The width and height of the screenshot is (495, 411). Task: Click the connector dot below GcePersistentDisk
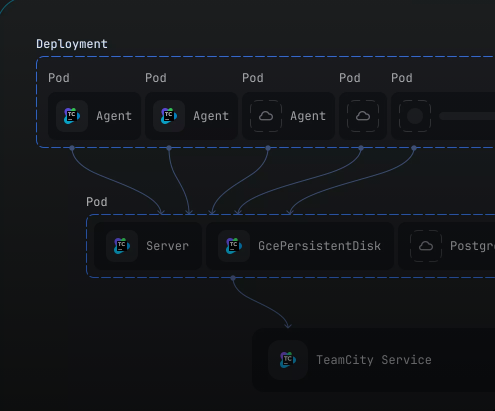233,278
